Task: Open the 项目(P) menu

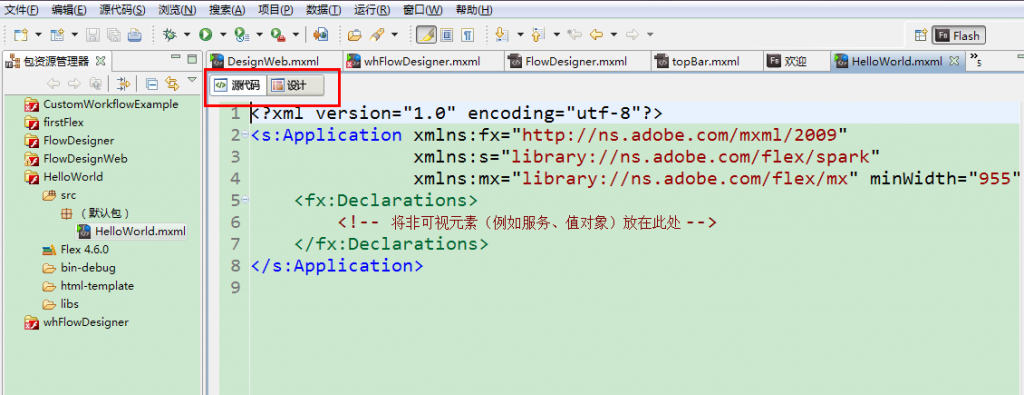Action: pyautogui.click(x=275, y=10)
